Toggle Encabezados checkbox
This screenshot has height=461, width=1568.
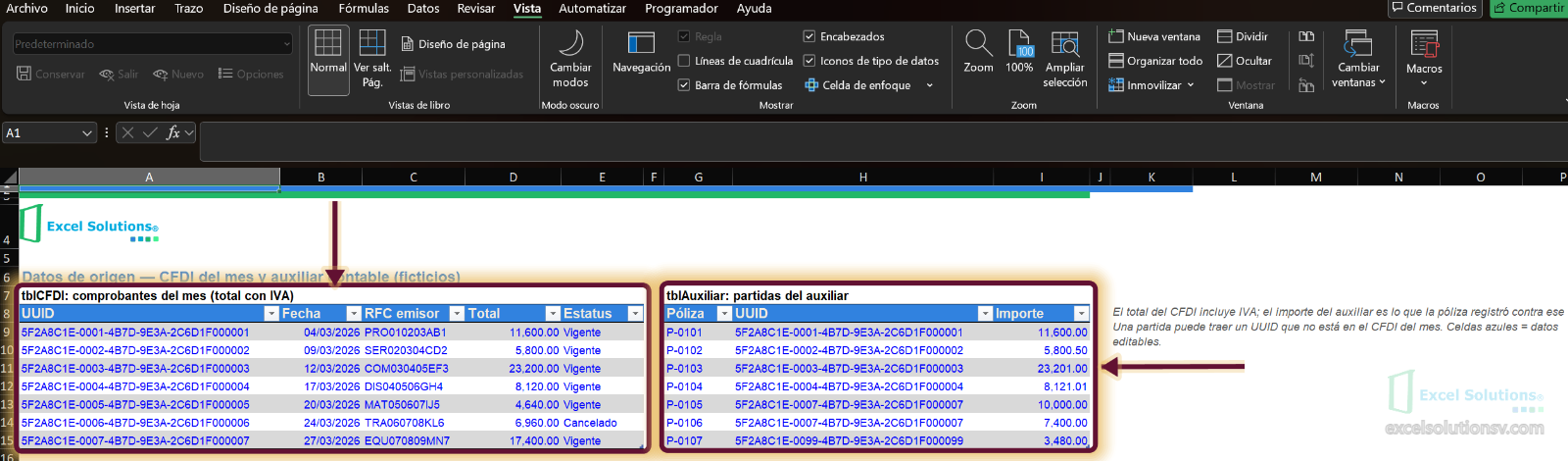click(x=809, y=36)
